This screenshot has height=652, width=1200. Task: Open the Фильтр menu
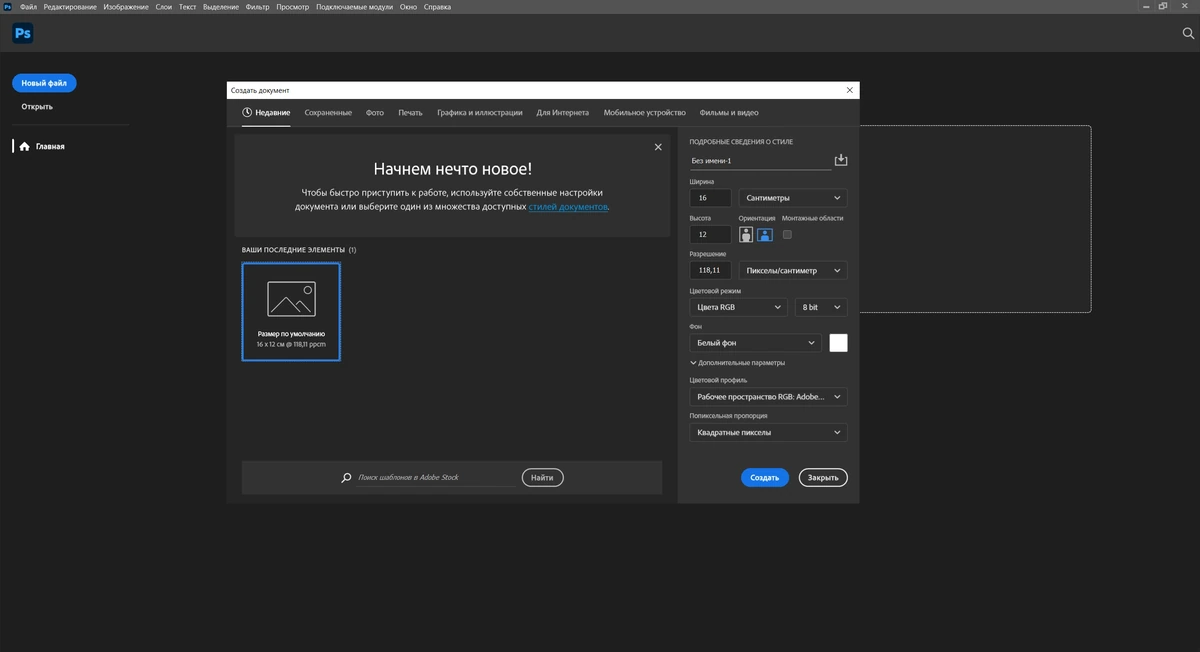(x=257, y=7)
